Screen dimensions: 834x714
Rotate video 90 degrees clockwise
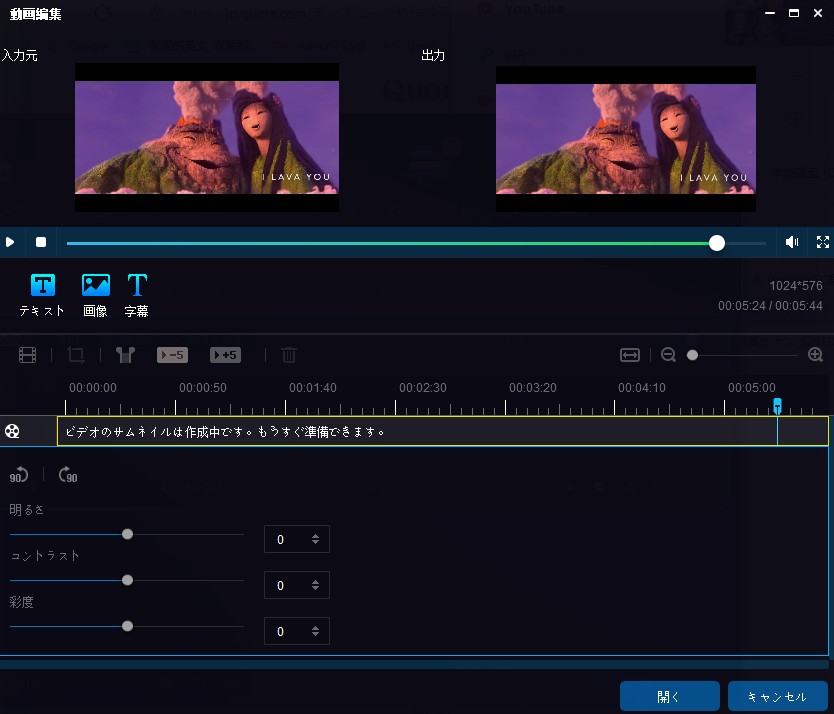click(x=68, y=474)
